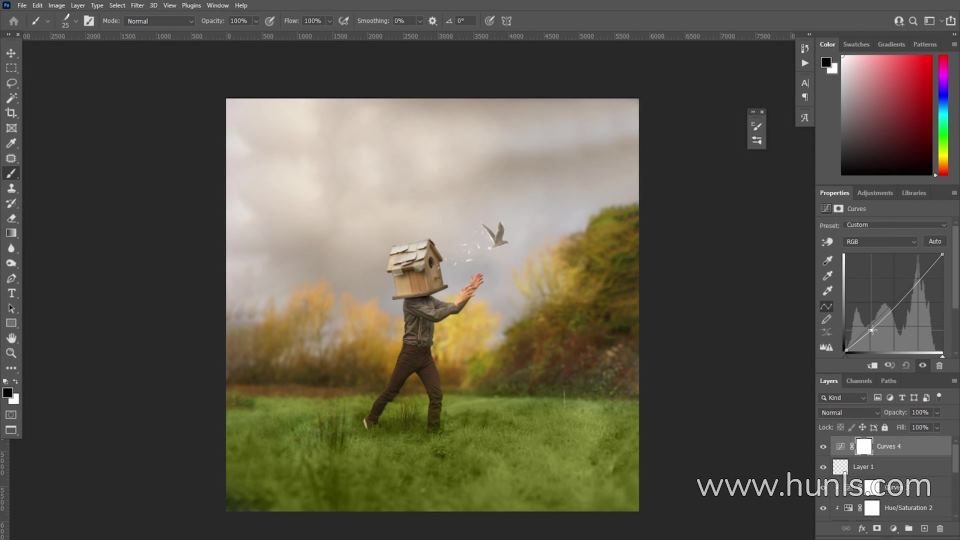Viewport: 960px width, 540px height.
Task: Open the RGB channel dropdown
Action: point(881,242)
